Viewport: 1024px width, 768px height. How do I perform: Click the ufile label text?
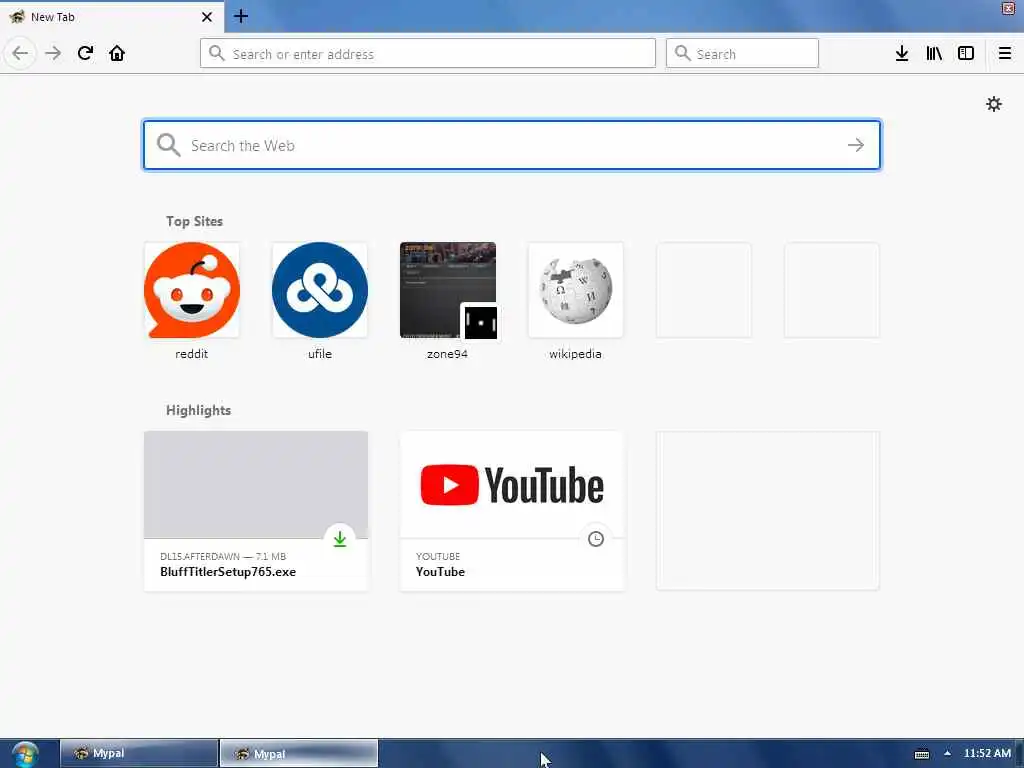pyautogui.click(x=319, y=354)
